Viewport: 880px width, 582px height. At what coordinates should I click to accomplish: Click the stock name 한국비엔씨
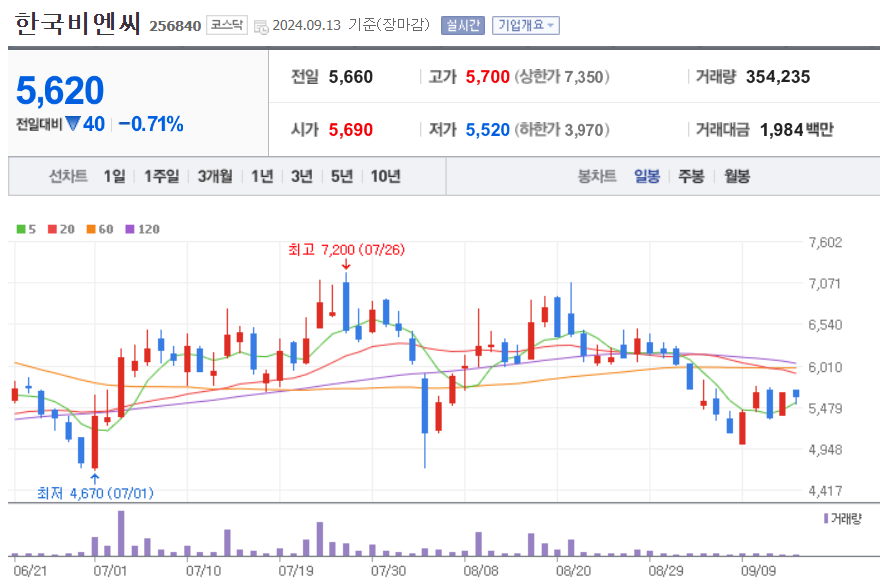coord(77,24)
